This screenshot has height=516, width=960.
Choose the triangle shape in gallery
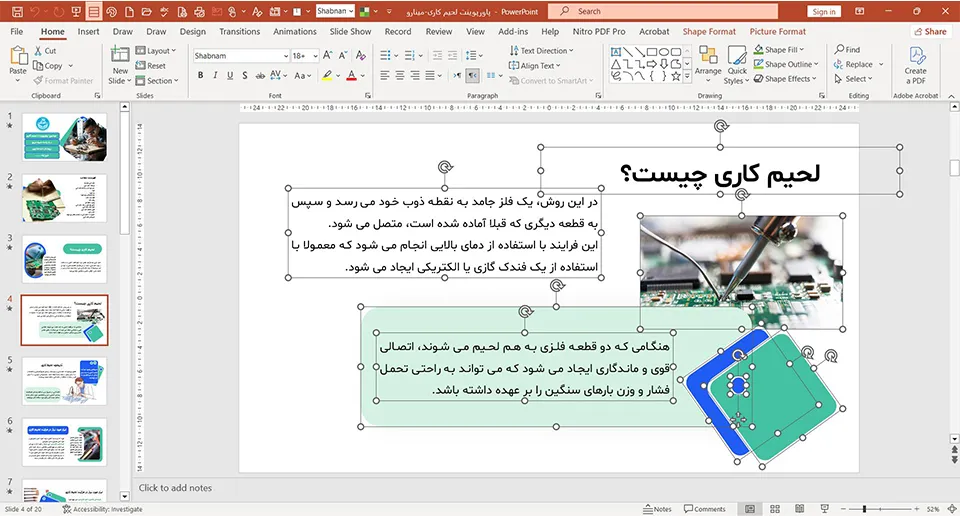pyautogui.click(x=616, y=64)
